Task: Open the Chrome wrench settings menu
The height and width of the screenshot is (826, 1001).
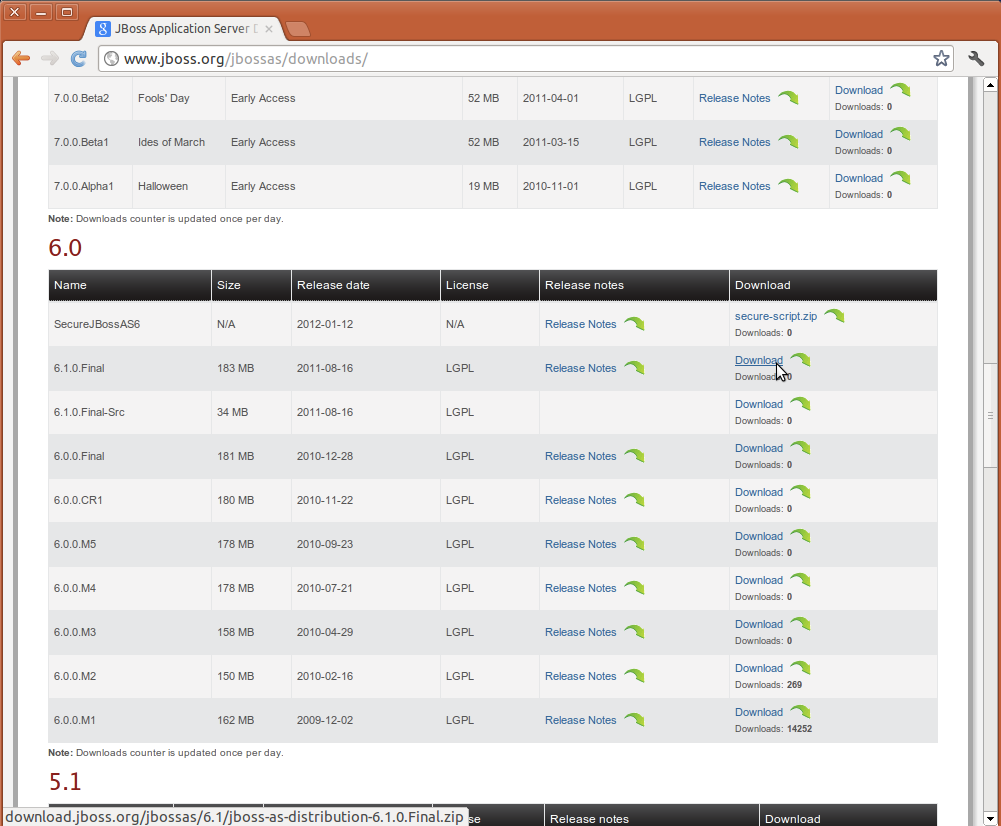Action: (977, 59)
